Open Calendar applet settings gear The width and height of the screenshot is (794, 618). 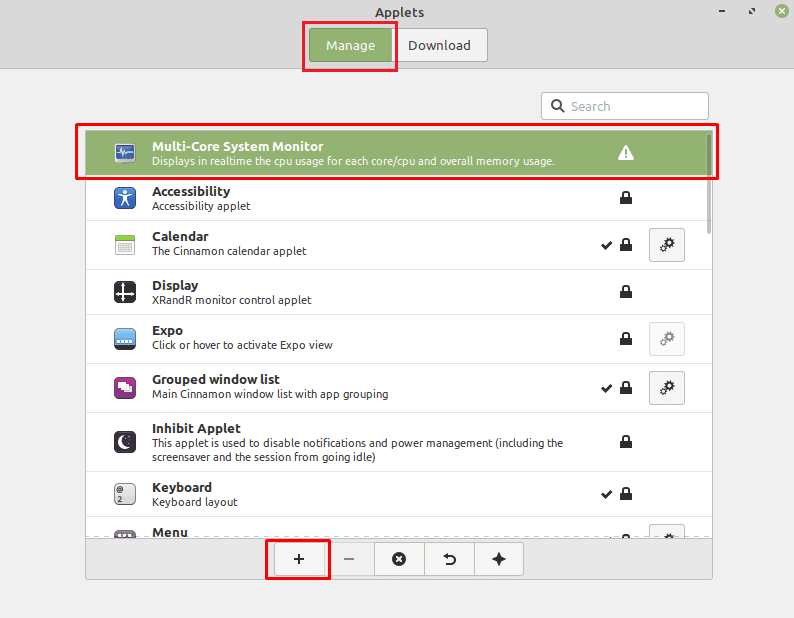point(667,245)
